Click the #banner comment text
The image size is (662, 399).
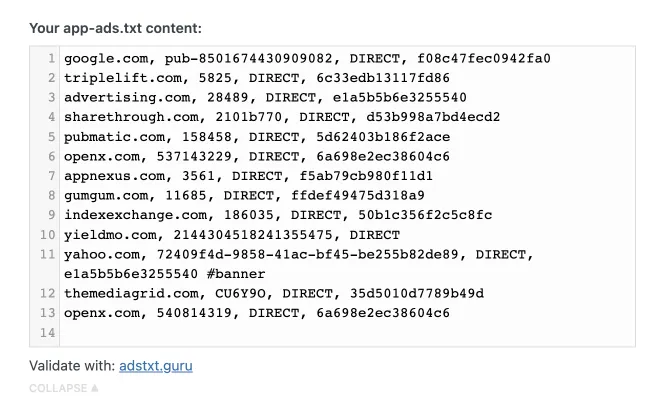(236, 274)
